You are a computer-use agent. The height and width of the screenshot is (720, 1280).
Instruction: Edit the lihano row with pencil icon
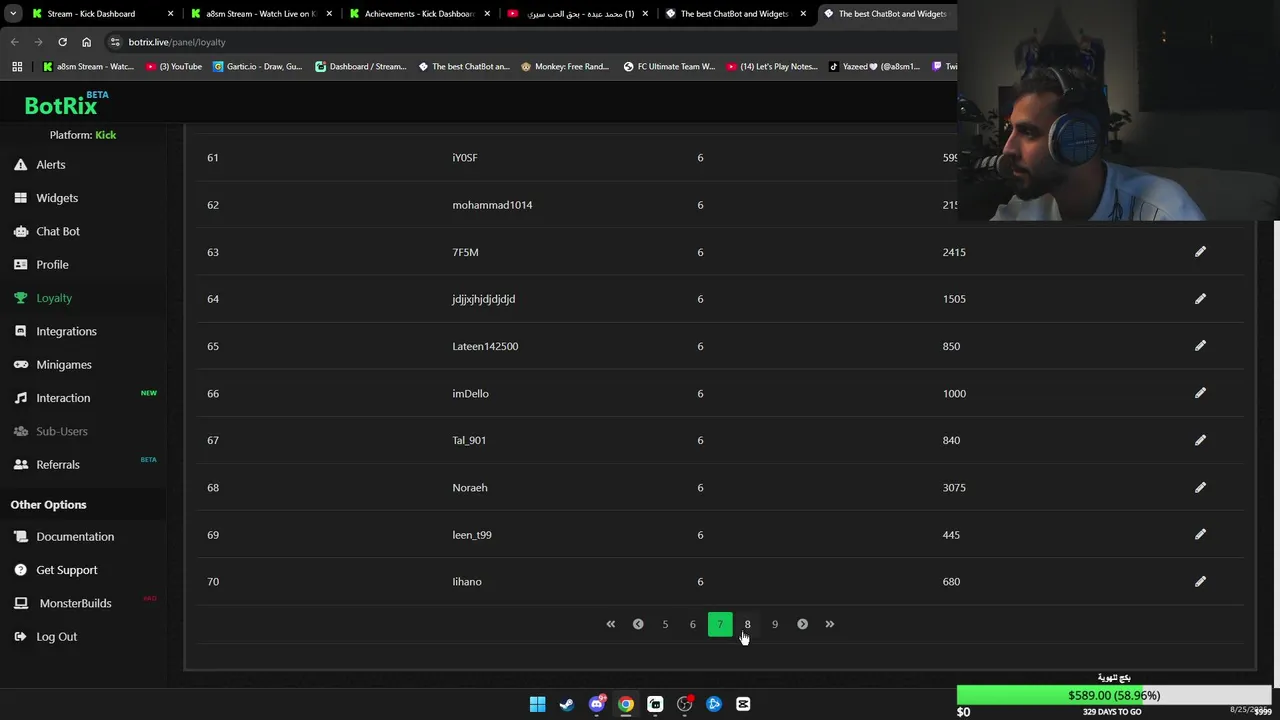pyautogui.click(x=1200, y=581)
